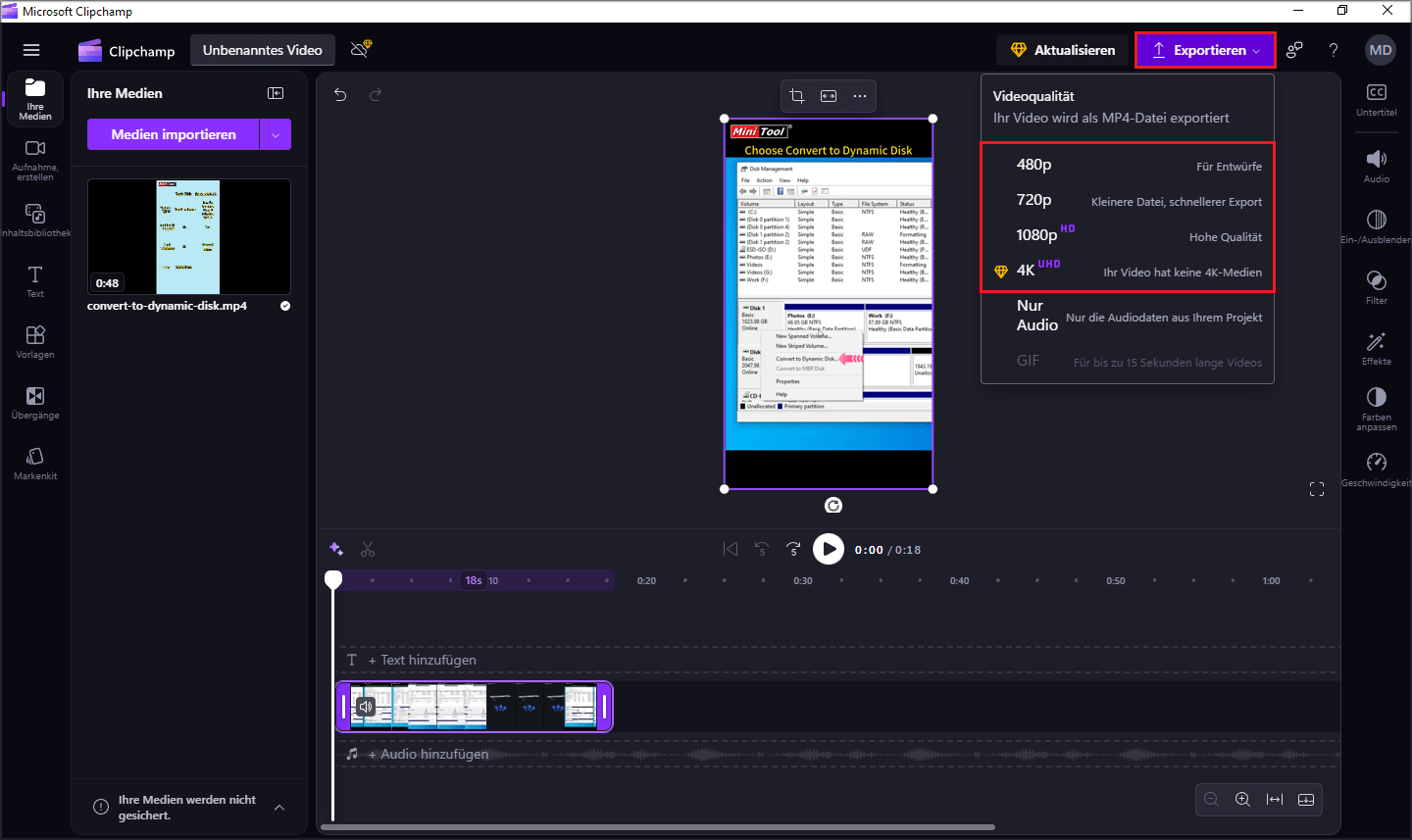Click + Text hinzufügen track
Viewport: 1412px width, 840px height.
(x=423, y=660)
